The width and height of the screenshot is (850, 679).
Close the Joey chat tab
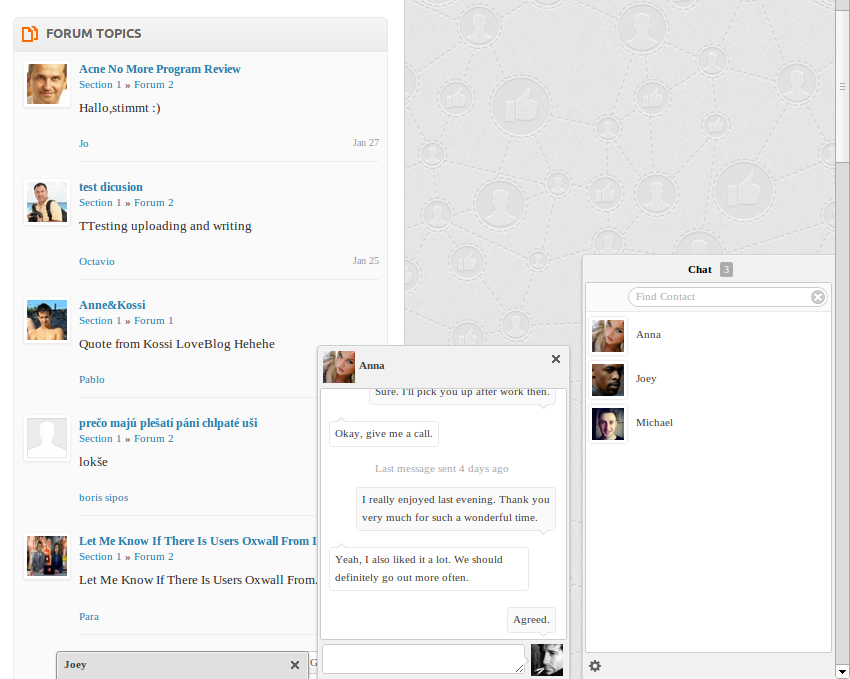[294, 665]
